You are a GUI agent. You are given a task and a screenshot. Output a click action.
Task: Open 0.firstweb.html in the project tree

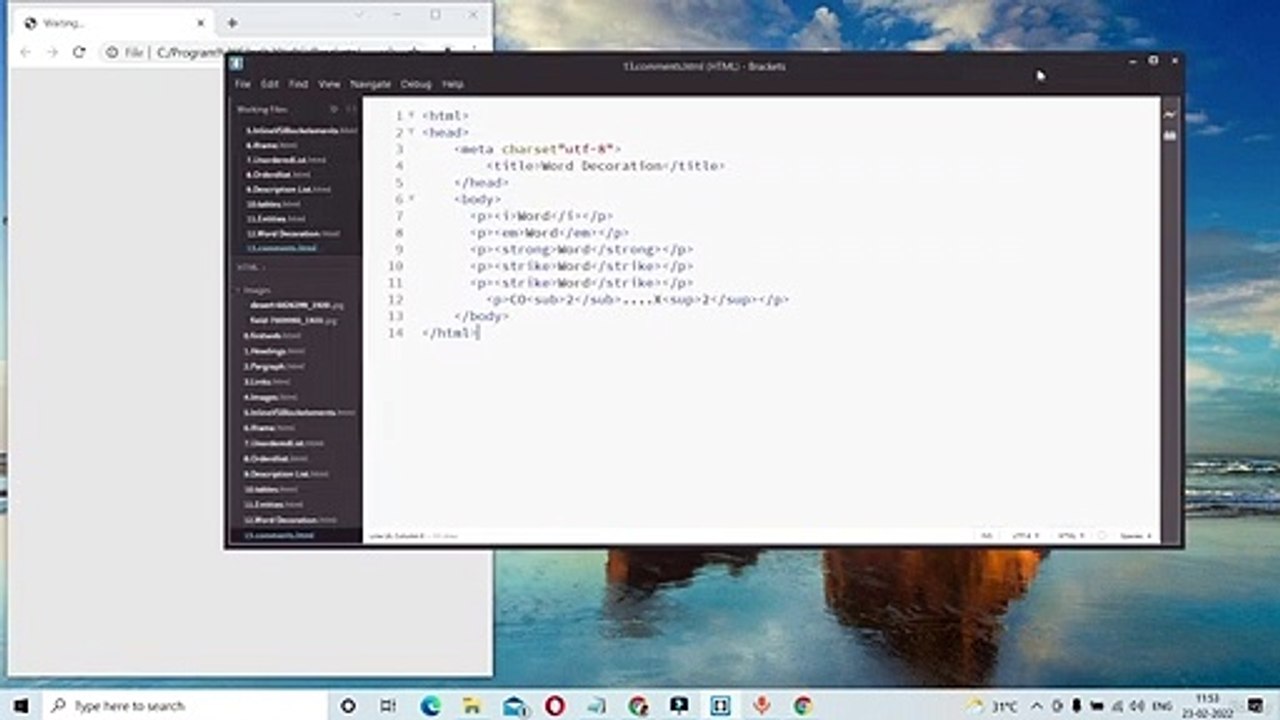click(273, 336)
